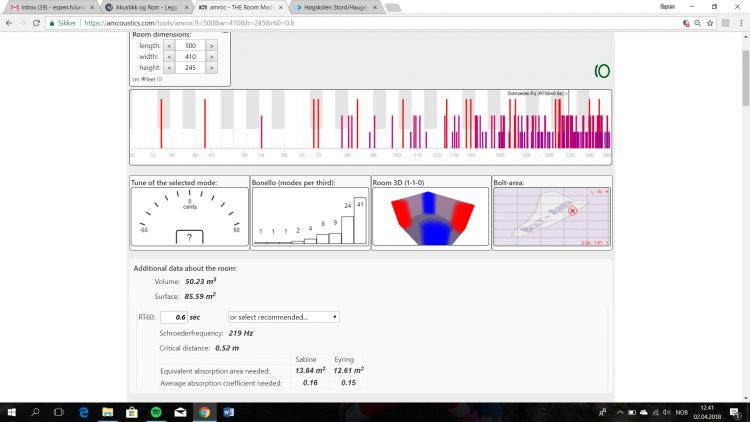Click the OneDrive cloud tray icon
750x422 pixels.
coord(644,412)
